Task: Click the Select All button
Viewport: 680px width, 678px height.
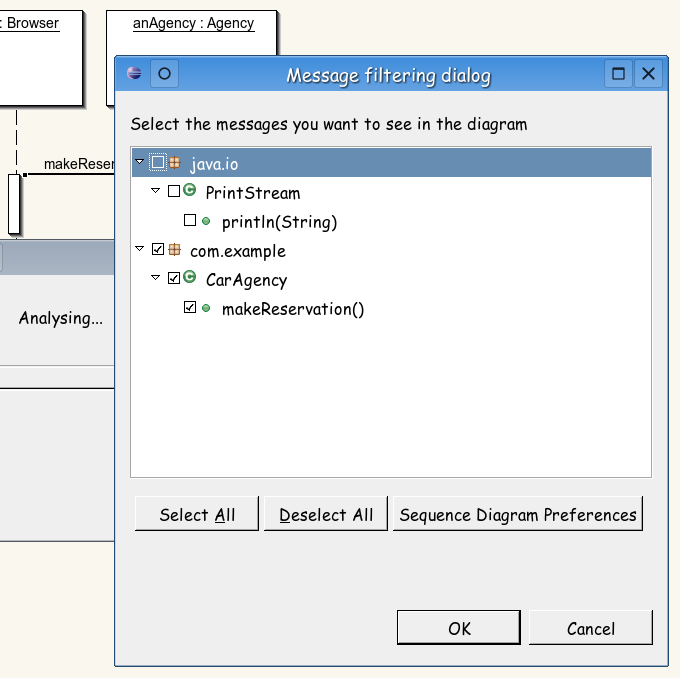Action: click(x=197, y=514)
